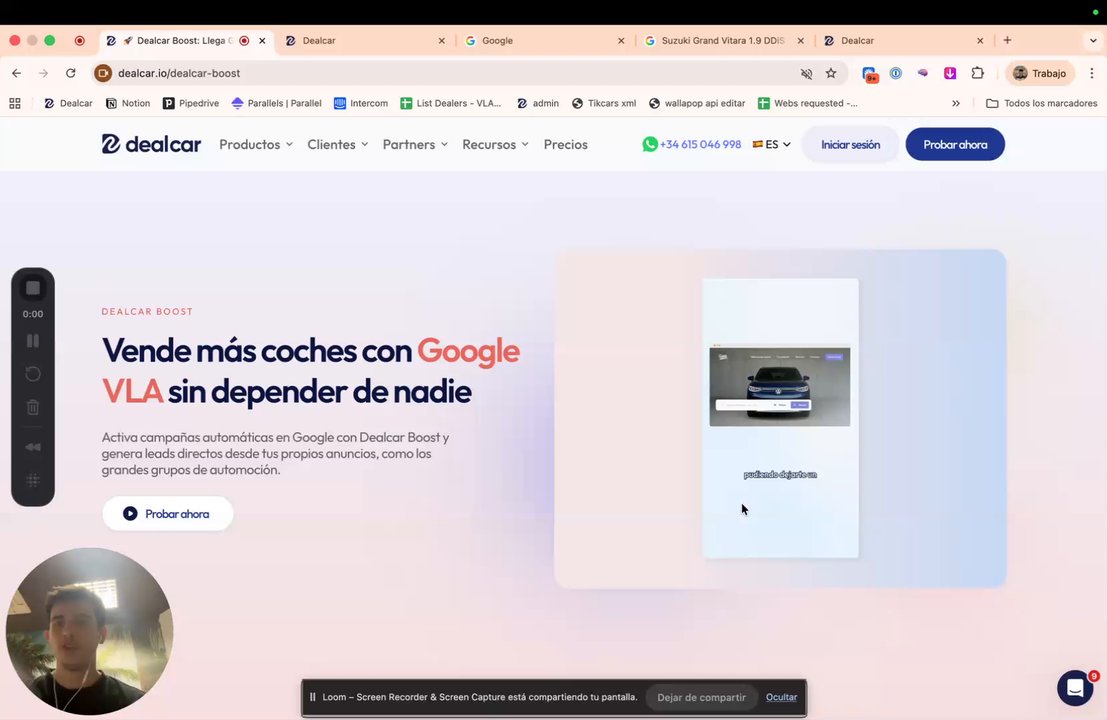
Task: Open the Tikcars xml bookmark
Action: 604,103
